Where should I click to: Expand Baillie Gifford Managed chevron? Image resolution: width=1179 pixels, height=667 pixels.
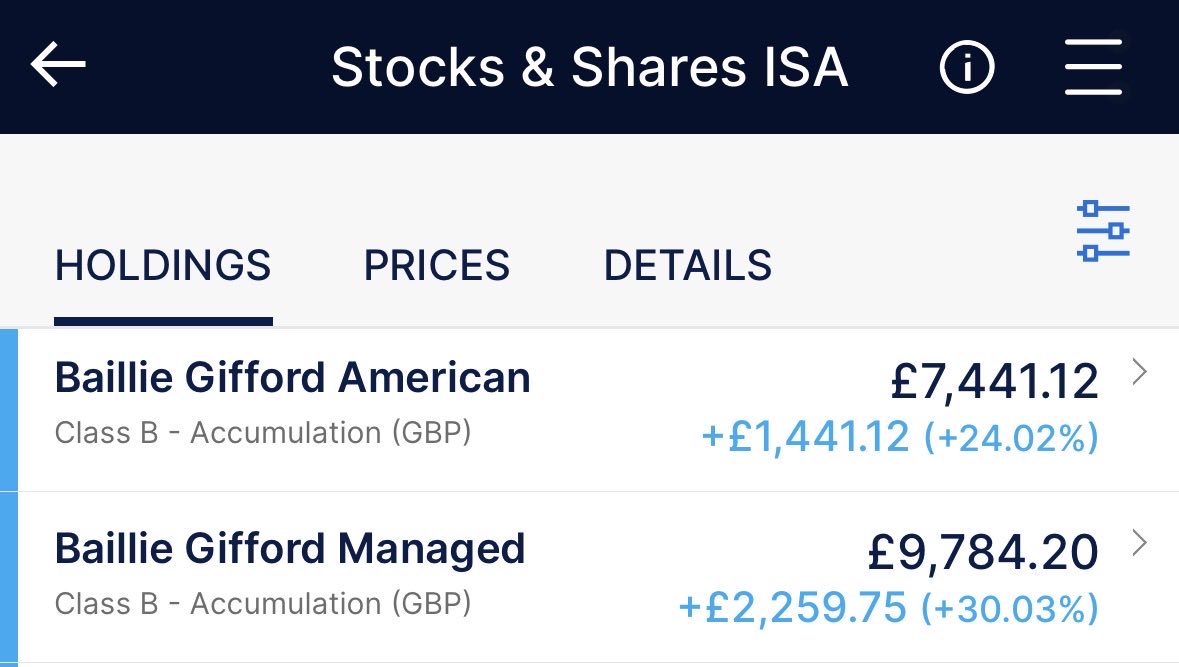1139,542
